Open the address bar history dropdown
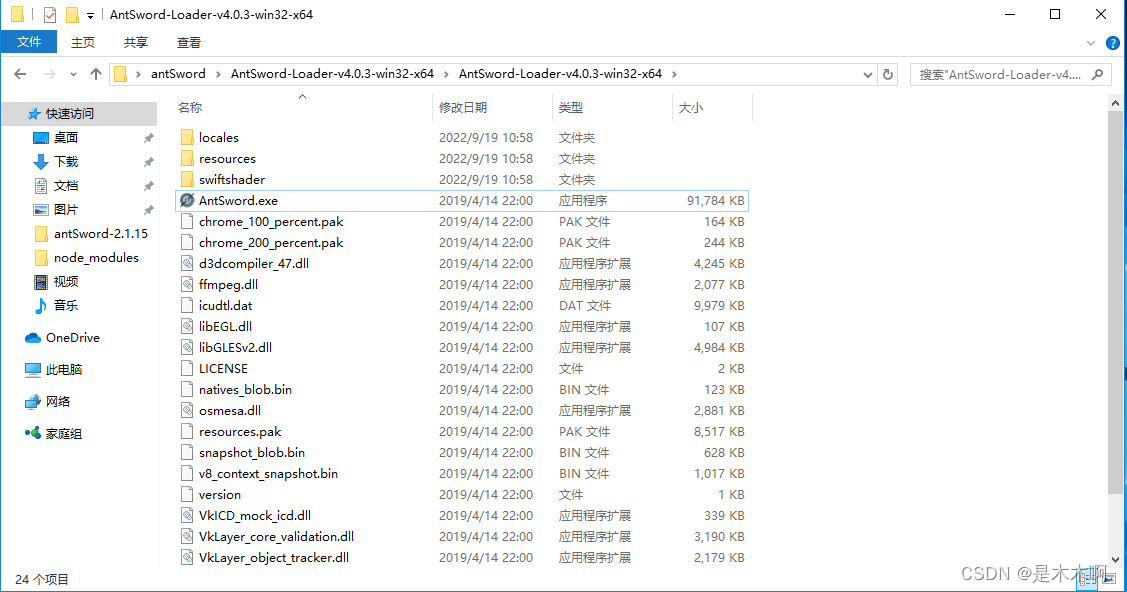Screen dimensions: 1127x592 868,74
